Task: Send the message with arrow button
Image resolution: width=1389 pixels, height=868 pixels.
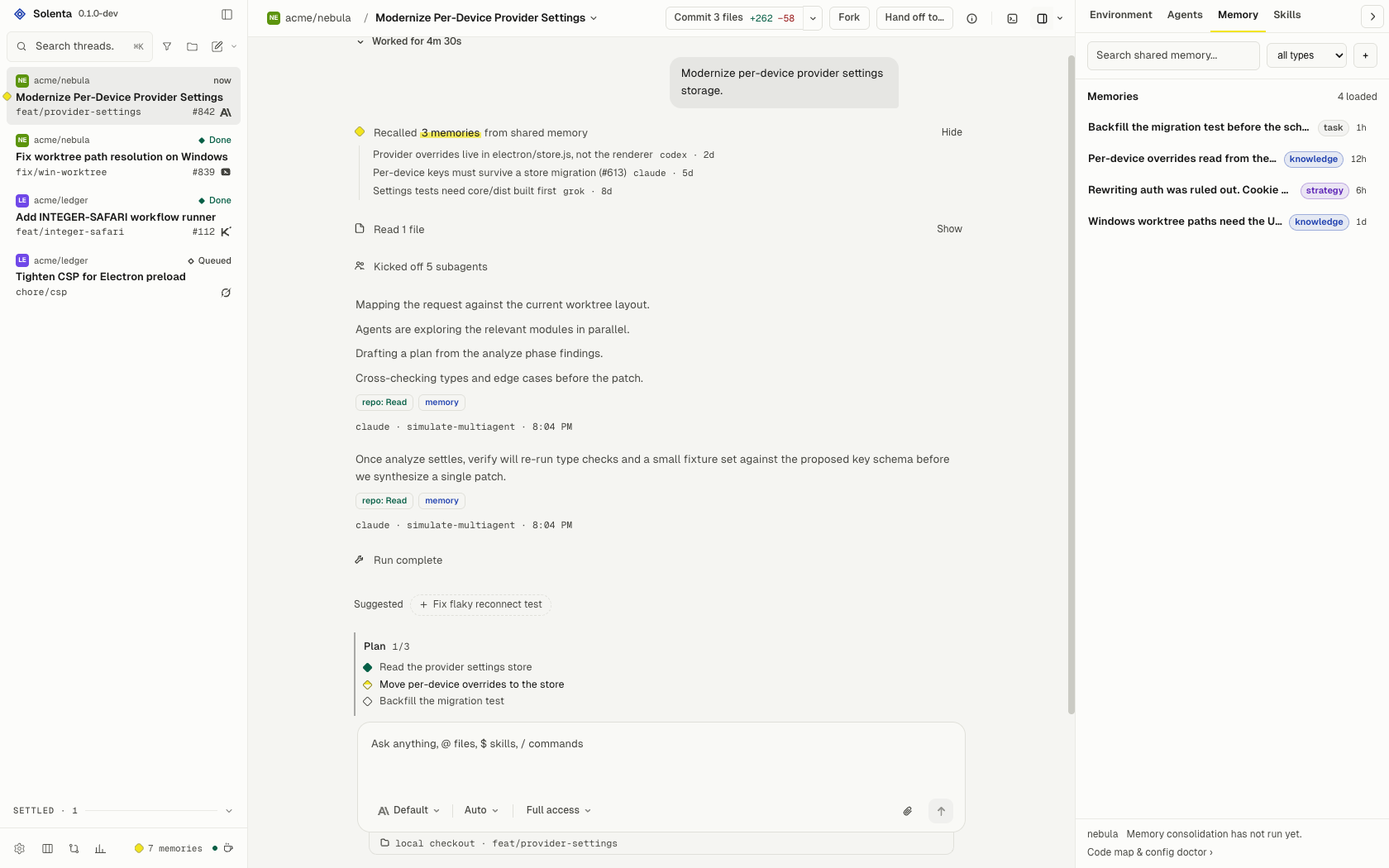Action: [941, 811]
